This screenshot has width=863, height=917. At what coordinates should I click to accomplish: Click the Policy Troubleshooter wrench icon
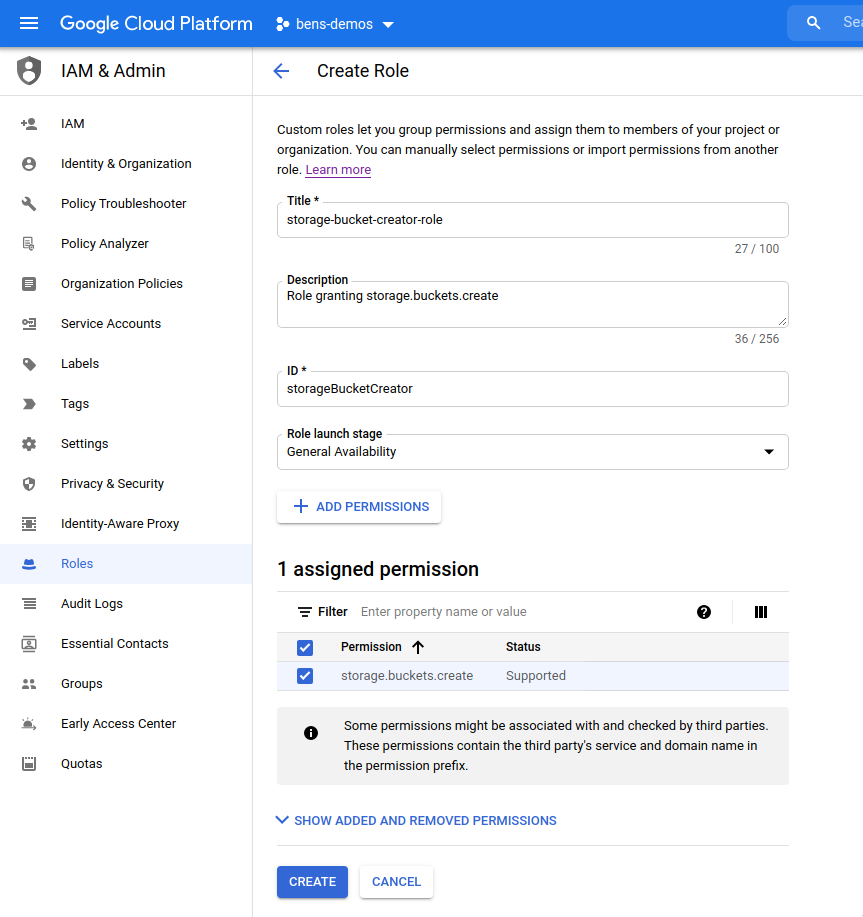29,204
